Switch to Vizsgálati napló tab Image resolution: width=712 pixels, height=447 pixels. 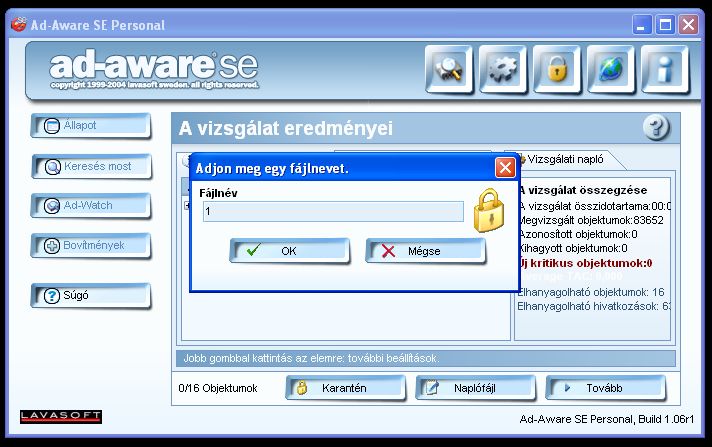(x=565, y=159)
